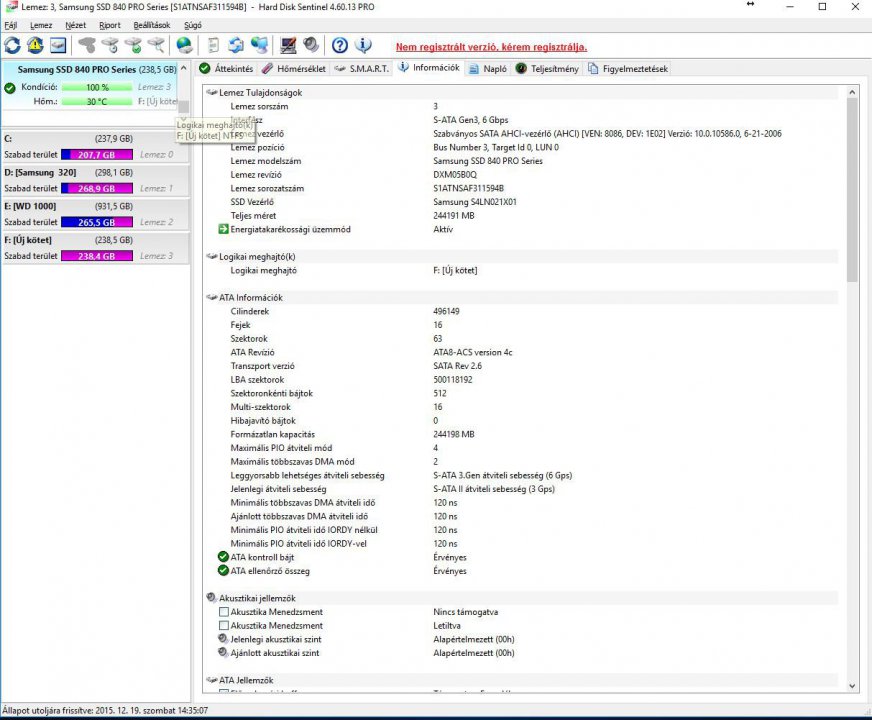Click the information panel scrollbar up arrow
Image resolution: width=872 pixels, height=720 pixels.
point(852,92)
